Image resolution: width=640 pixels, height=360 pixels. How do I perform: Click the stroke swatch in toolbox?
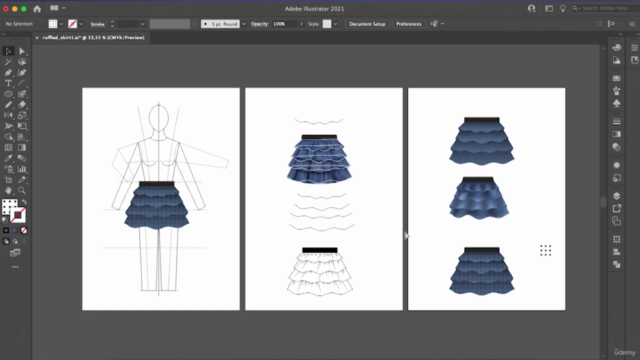coord(18,215)
